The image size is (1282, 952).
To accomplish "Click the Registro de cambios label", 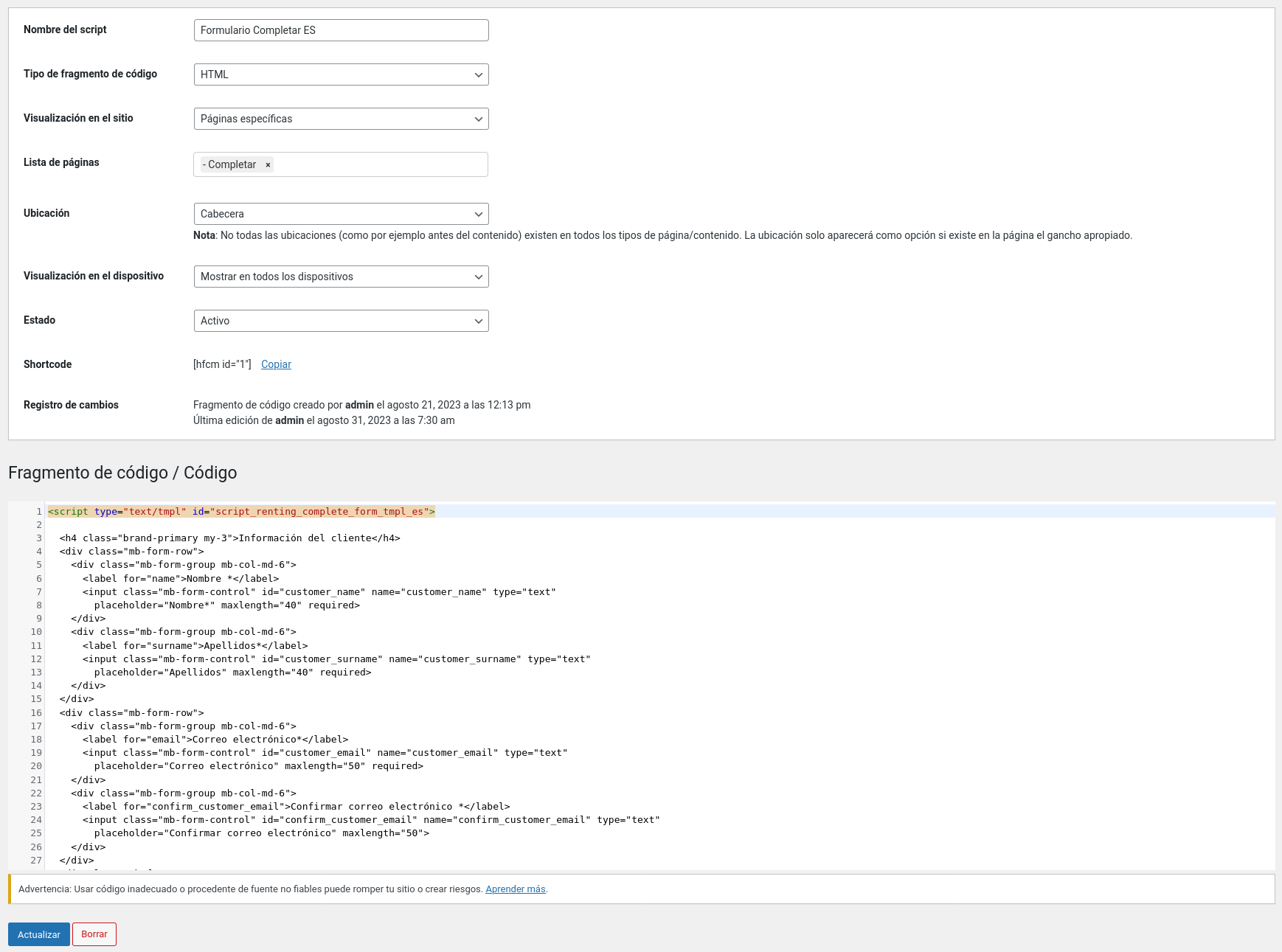I will 71,405.
